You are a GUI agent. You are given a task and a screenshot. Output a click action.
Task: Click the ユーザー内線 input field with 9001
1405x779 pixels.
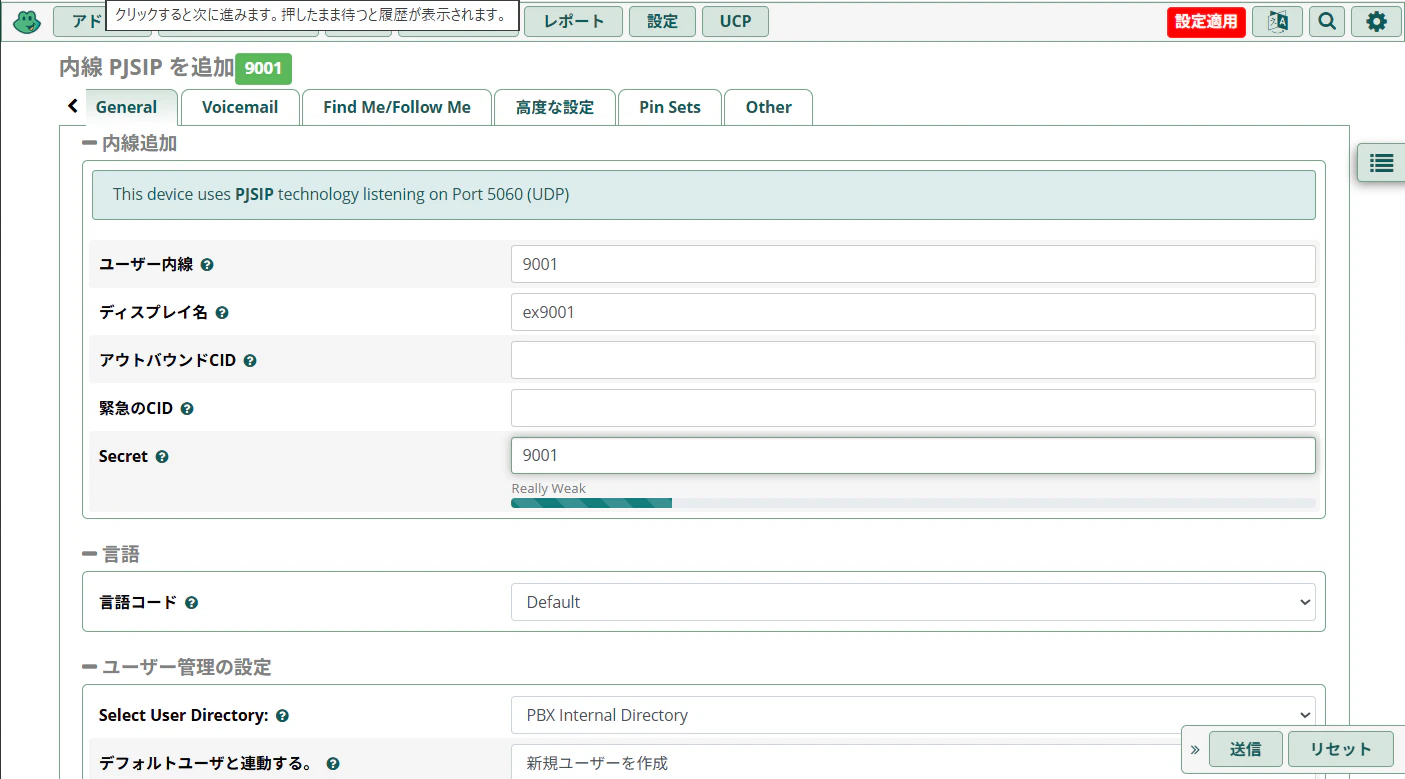(913, 264)
